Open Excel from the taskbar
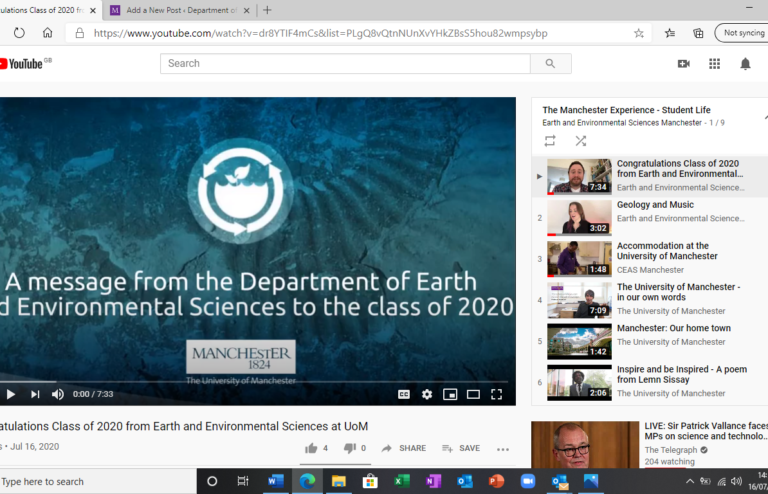Image resolution: width=768 pixels, height=494 pixels. (402, 482)
